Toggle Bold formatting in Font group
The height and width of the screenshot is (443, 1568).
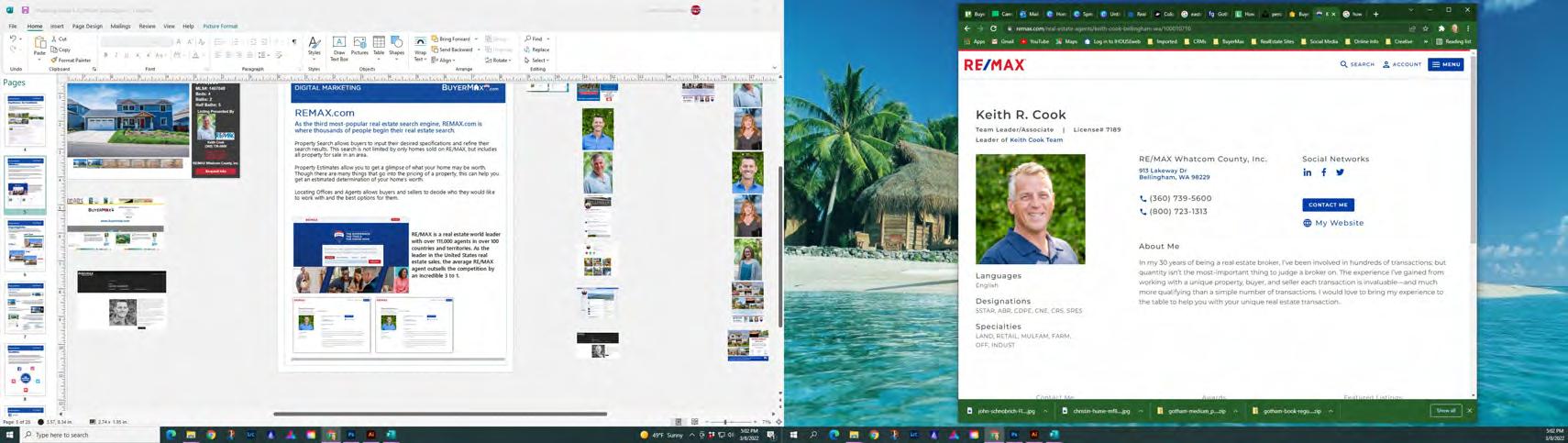pyautogui.click(x=105, y=56)
